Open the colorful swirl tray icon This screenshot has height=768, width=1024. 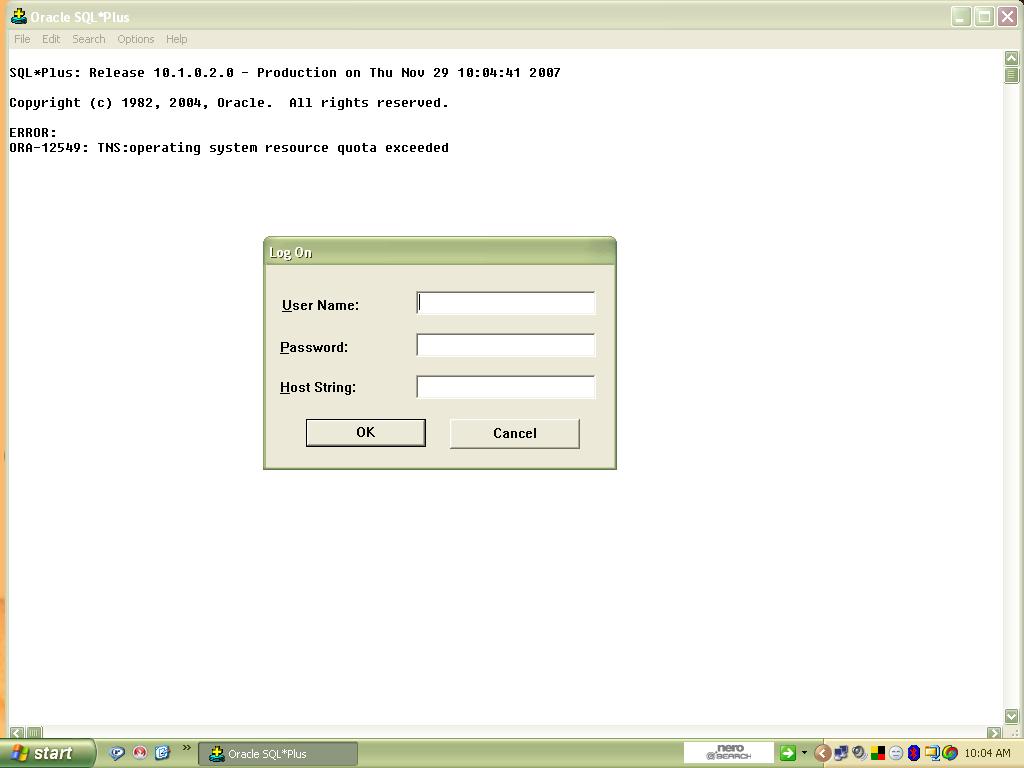pyautogui.click(x=950, y=753)
